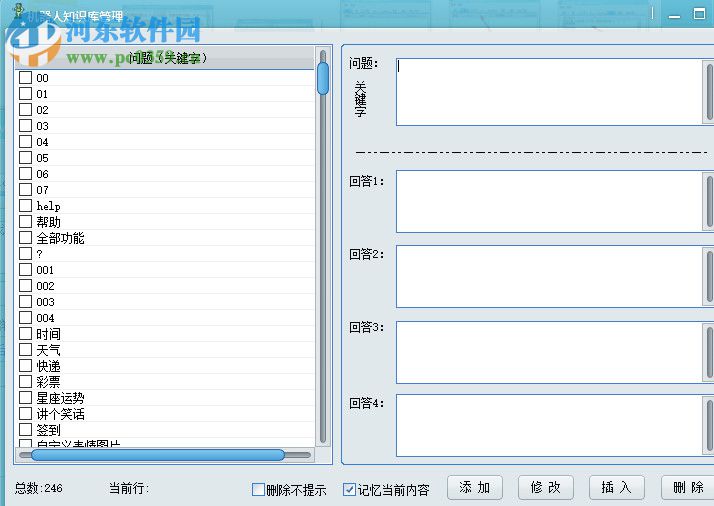The width and height of the screenshot is (714, 506).
Task: Check the 快递 checkbox
Action: pos(26,366)
